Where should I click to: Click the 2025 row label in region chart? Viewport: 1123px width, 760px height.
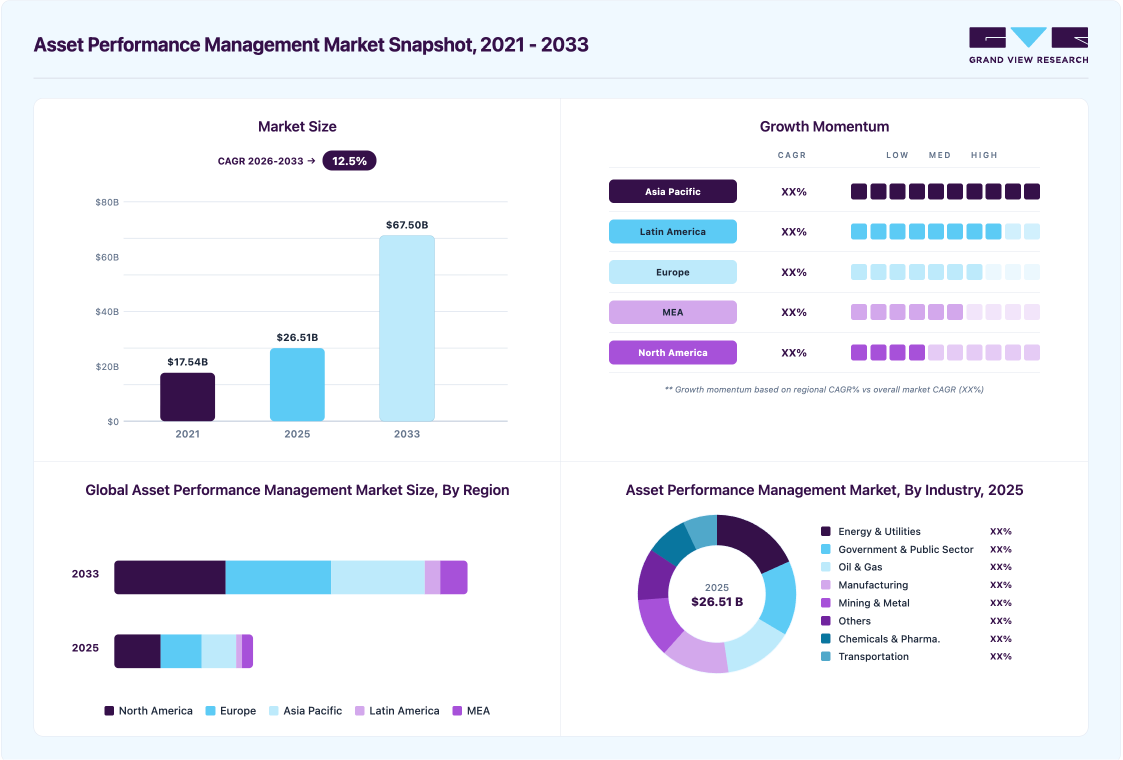tap(85, 648)
